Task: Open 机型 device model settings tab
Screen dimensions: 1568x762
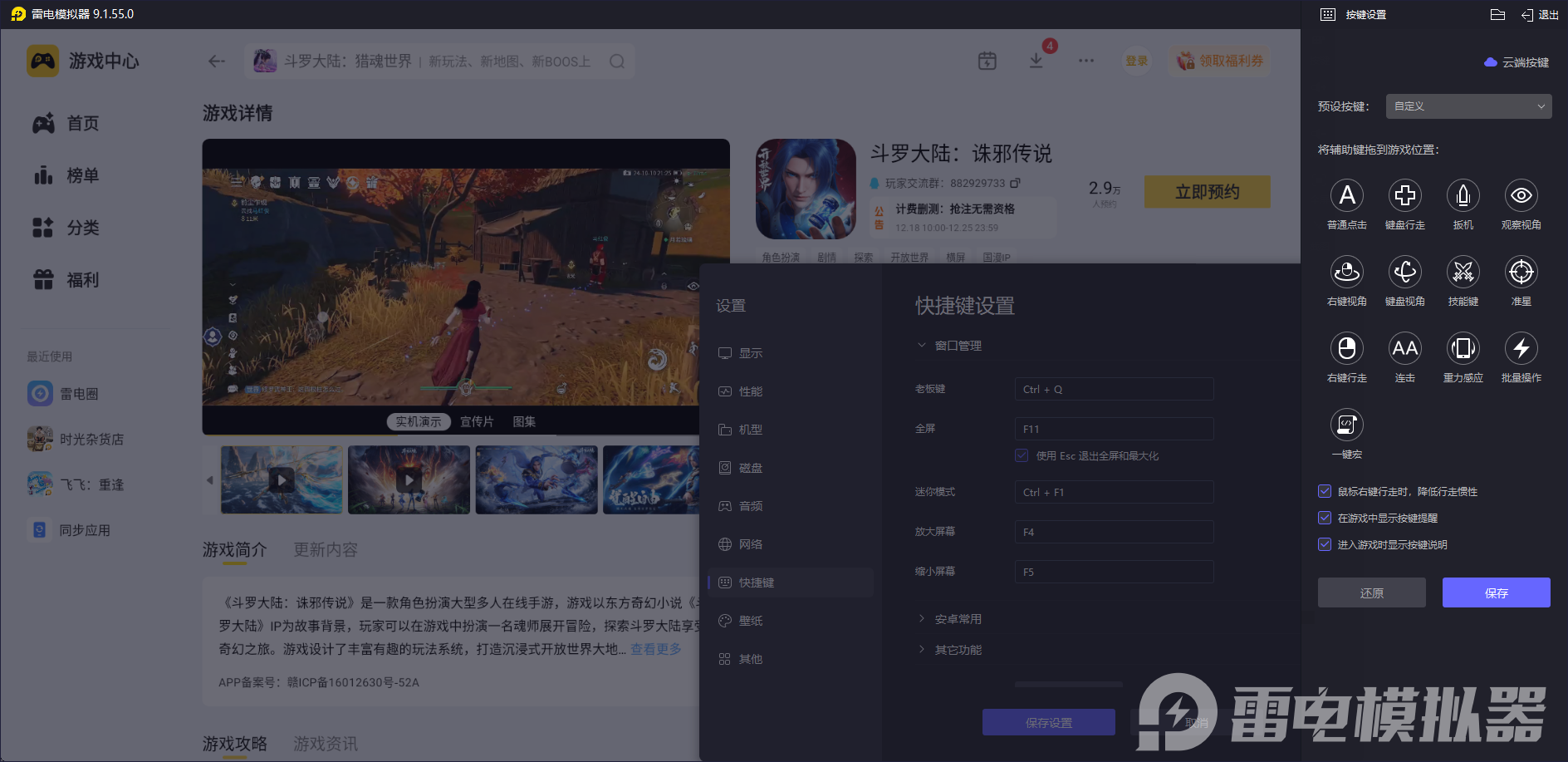Action: (x=791, y=430)
